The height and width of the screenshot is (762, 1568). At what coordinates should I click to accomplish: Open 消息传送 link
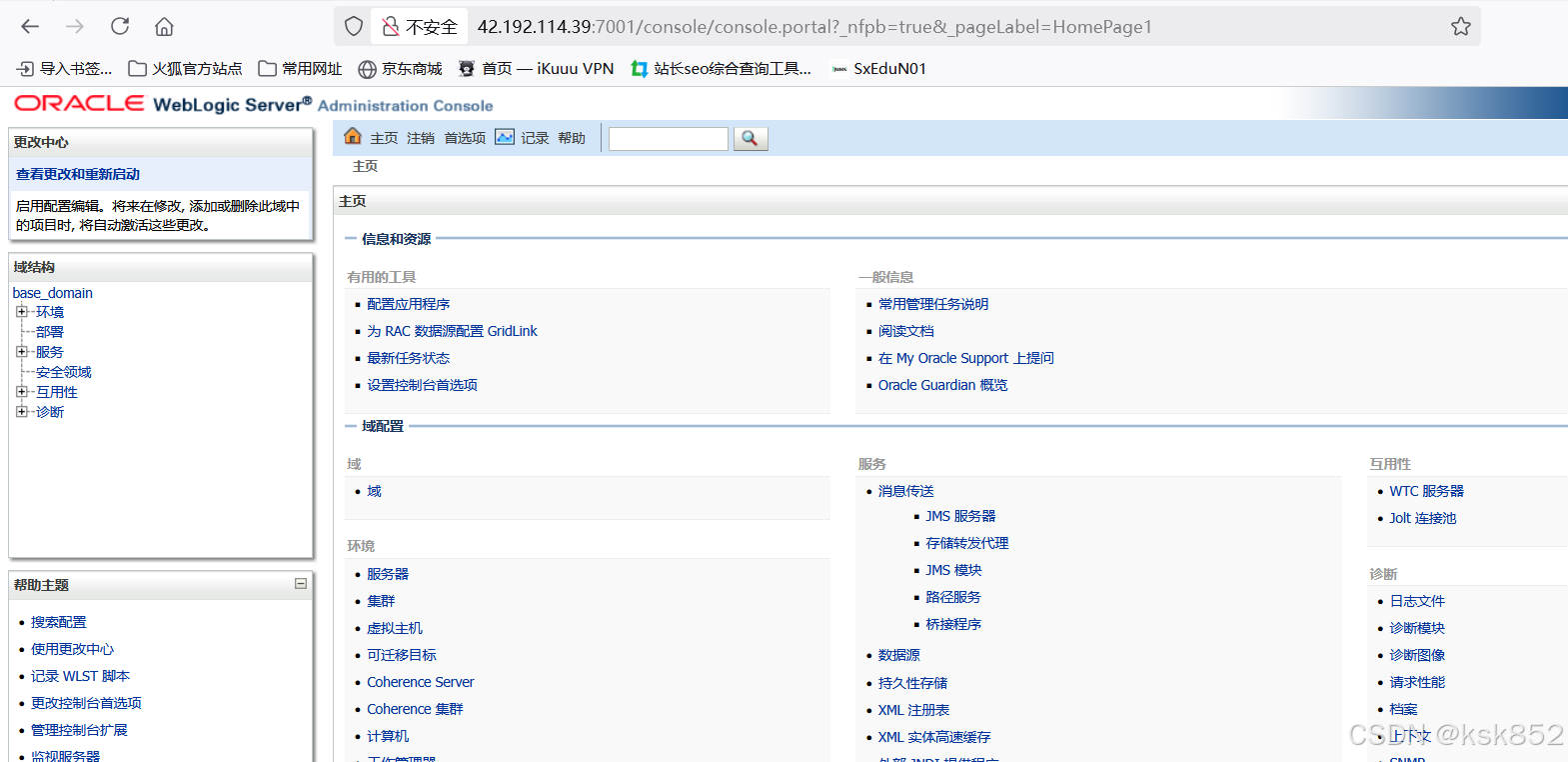[906, 491]
